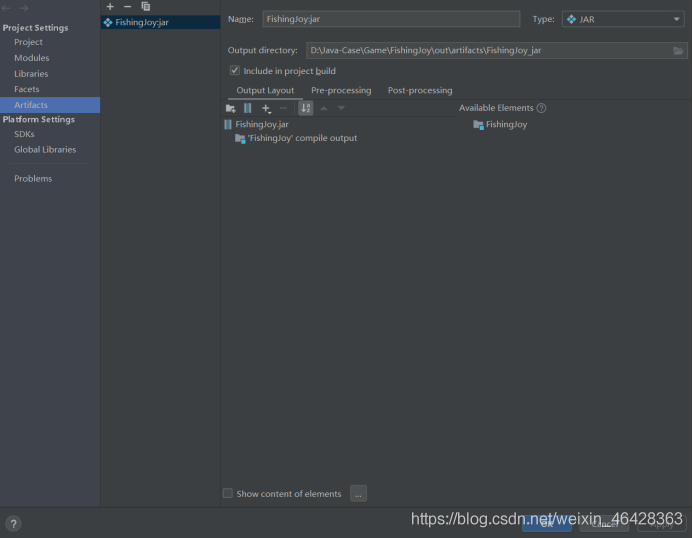
Task: Open Modules settings page
Action: [31, 58]
